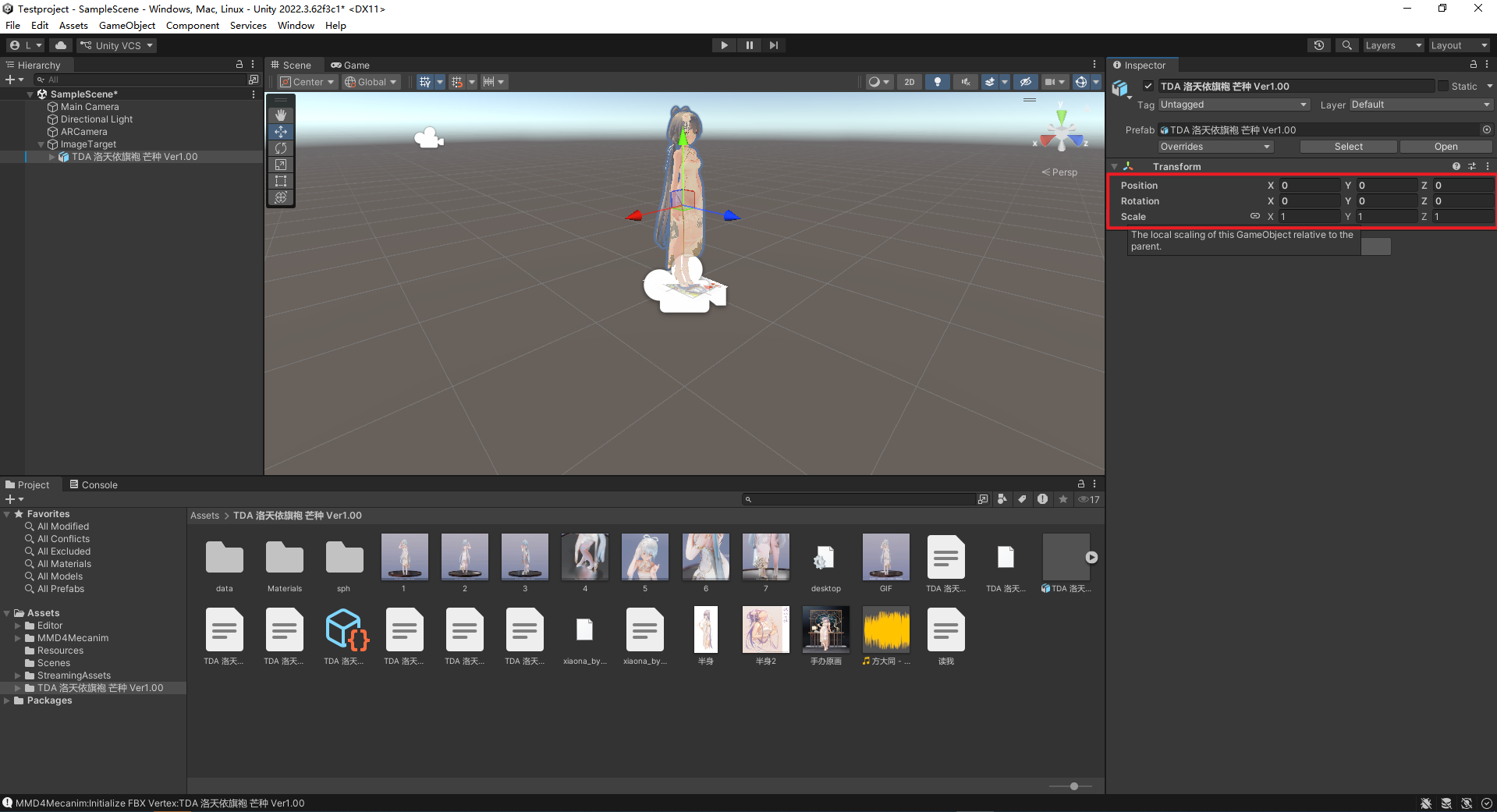Open the File menu
The height and width of the screenshot is (812, 1497).
pos(13,26)
